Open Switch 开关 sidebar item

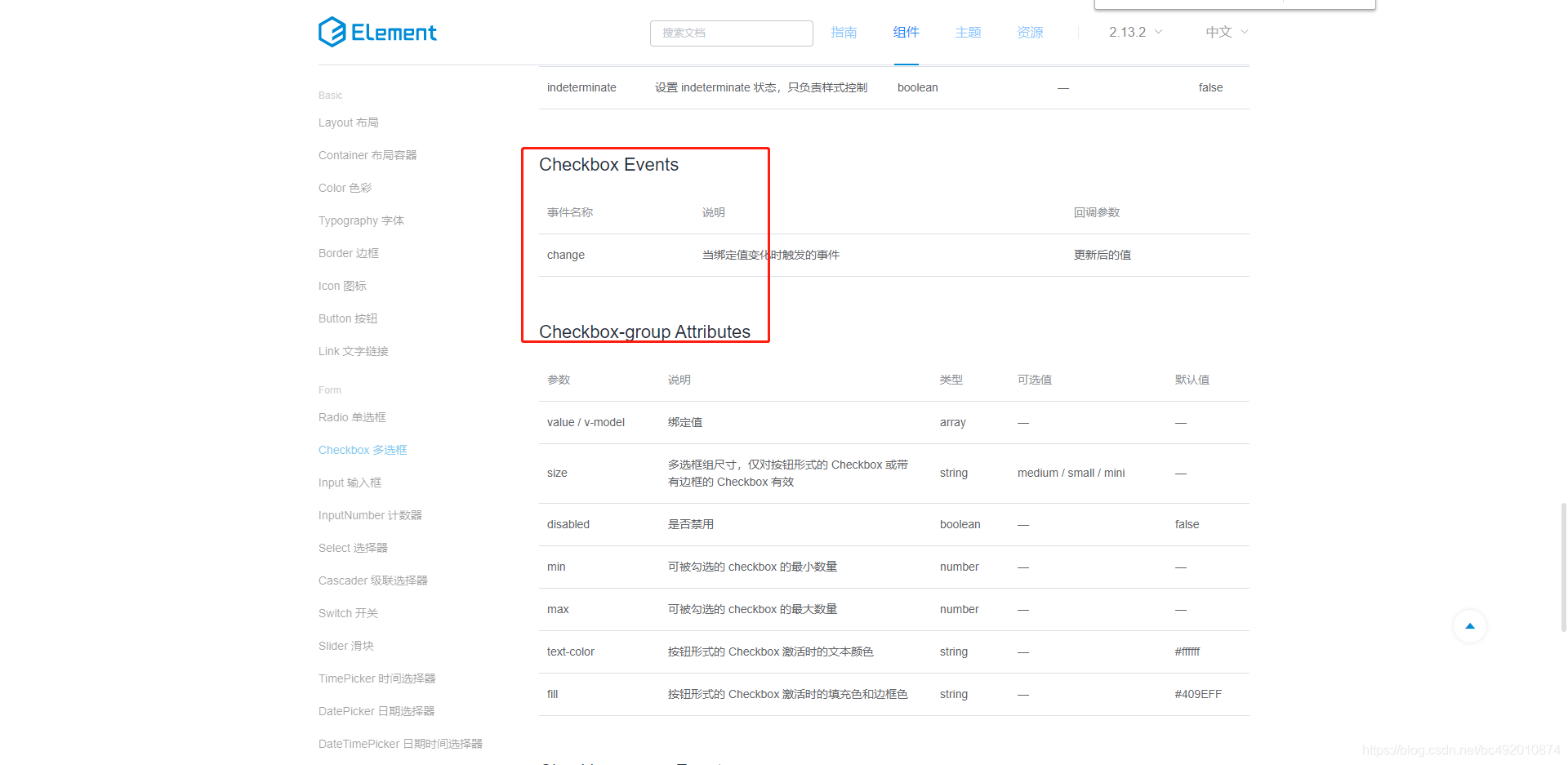coord(348,613)
